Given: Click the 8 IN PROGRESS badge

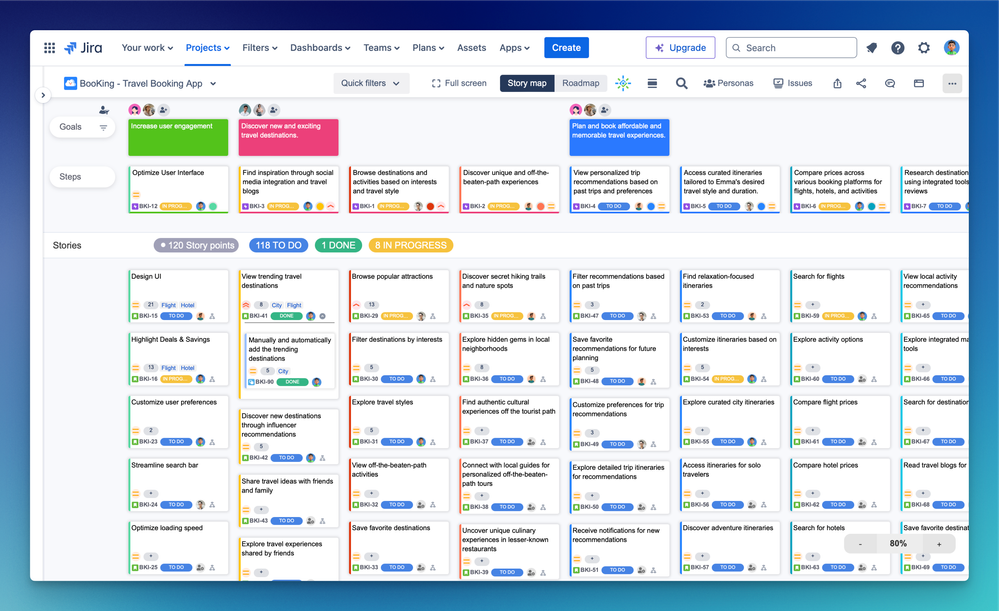Looking at the screenshot, I should tap(411, 245).
